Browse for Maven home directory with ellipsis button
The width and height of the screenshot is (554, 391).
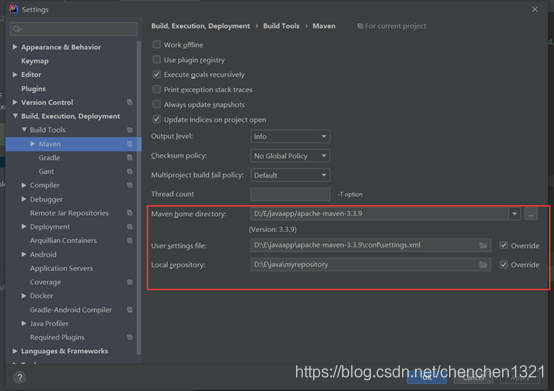pyautogui.click(x=531, y=214)
